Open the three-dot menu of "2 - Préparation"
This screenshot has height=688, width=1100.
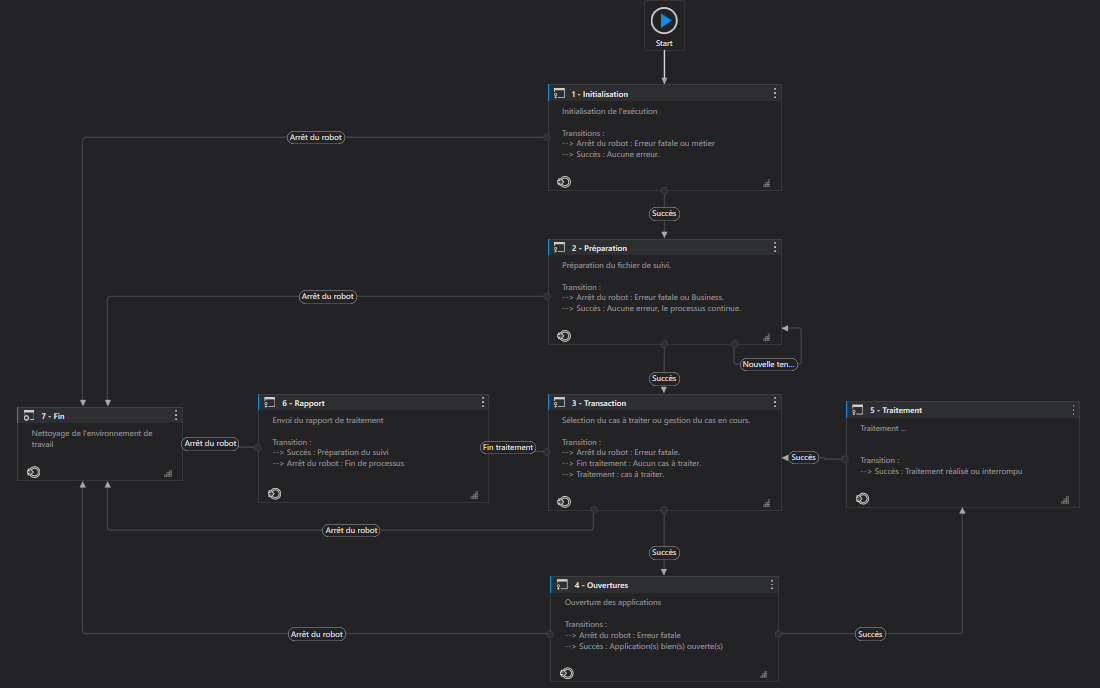pos(775,247)
